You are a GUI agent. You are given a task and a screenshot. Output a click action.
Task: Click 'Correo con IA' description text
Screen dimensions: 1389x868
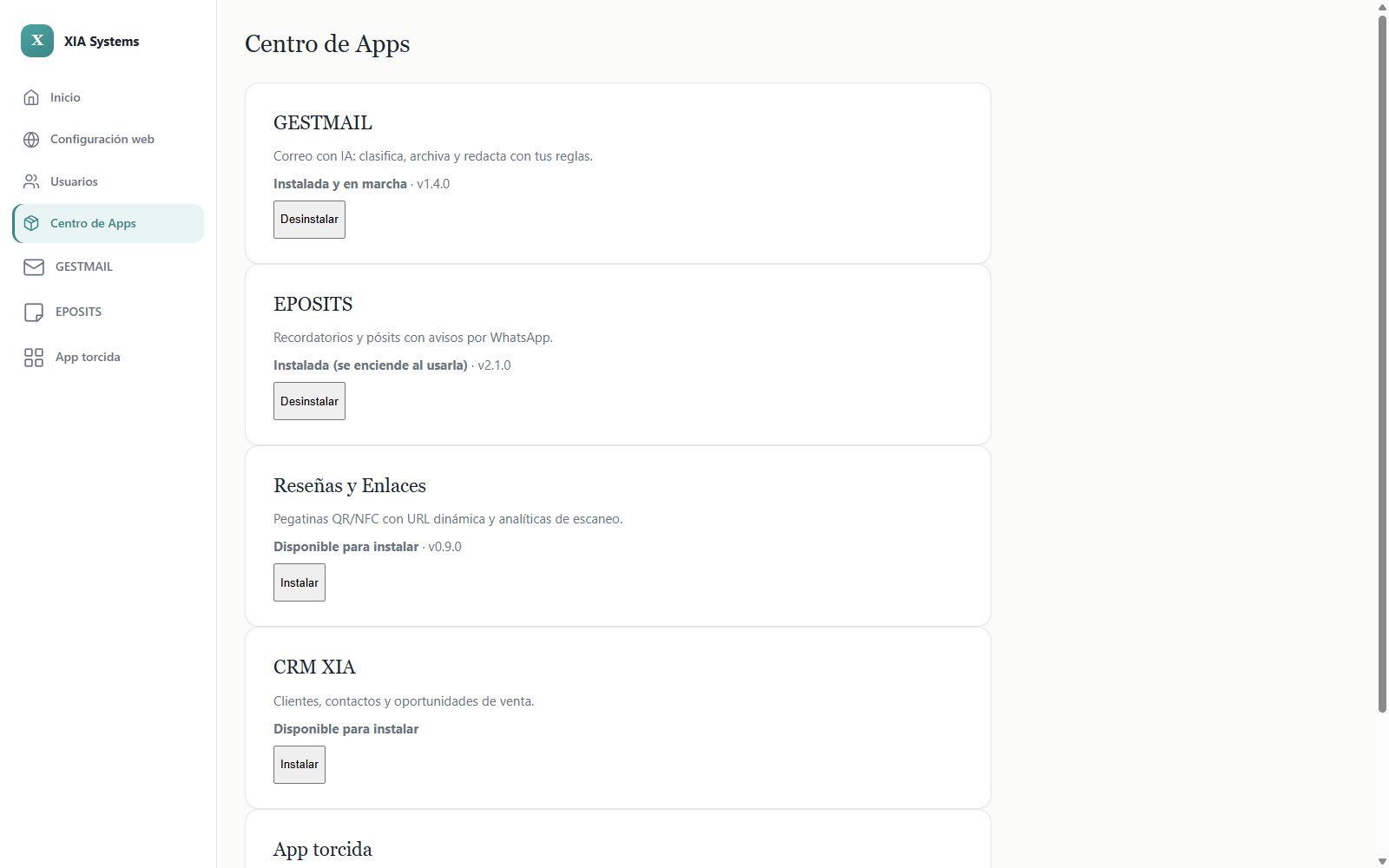(x=433, y=156)
